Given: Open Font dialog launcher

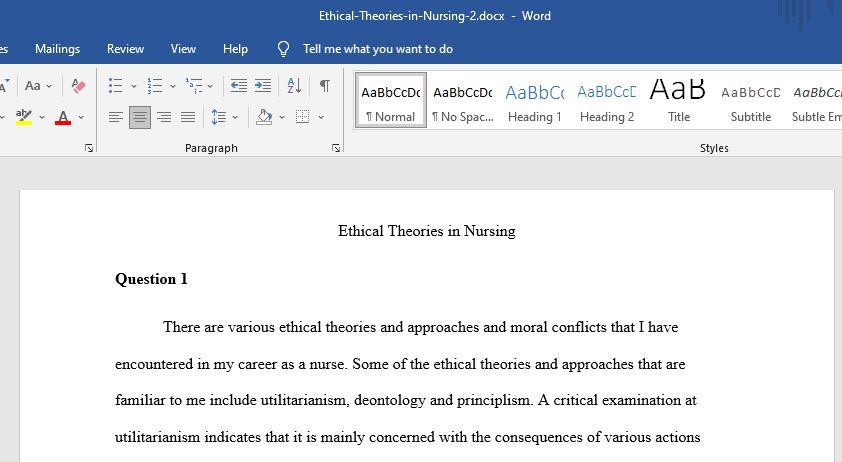Looking at the screenshot, I should click(x=89, y=148).
